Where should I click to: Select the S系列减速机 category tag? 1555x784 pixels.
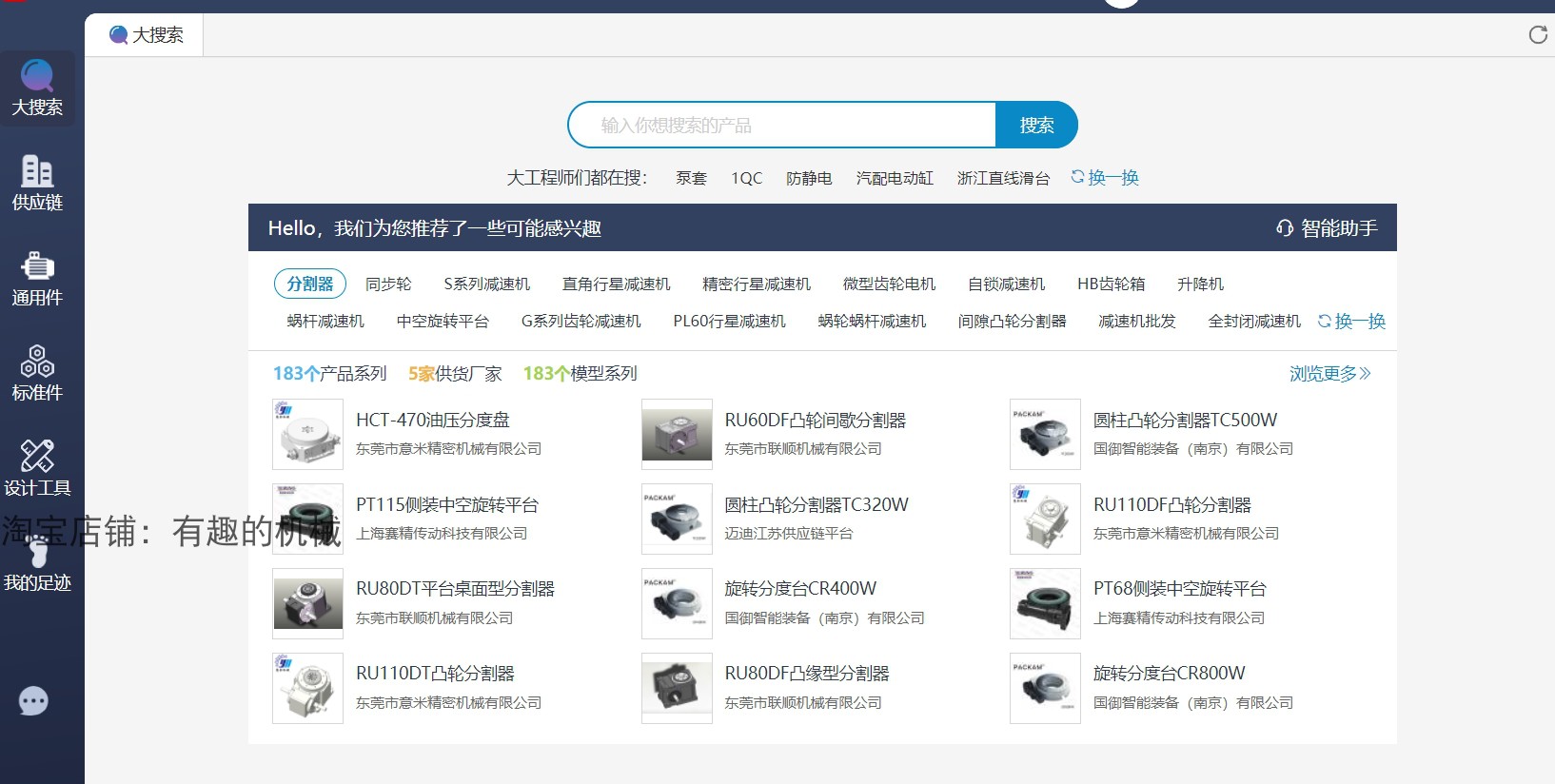pos(487,284)
